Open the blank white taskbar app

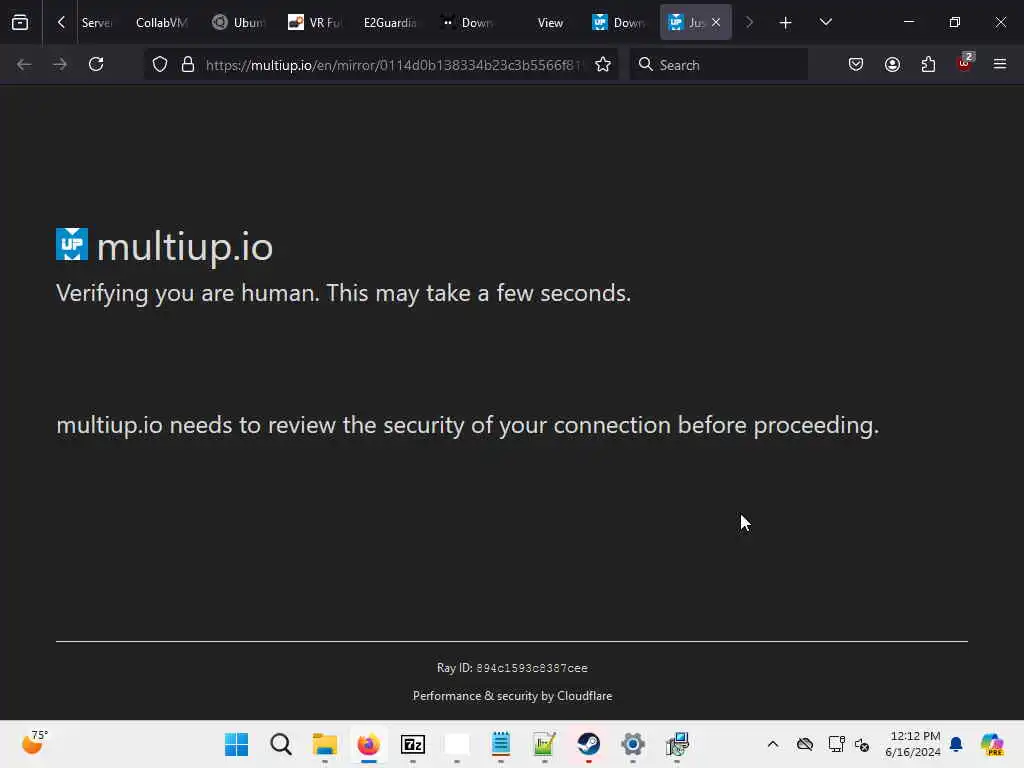click(x=457, y=744)
